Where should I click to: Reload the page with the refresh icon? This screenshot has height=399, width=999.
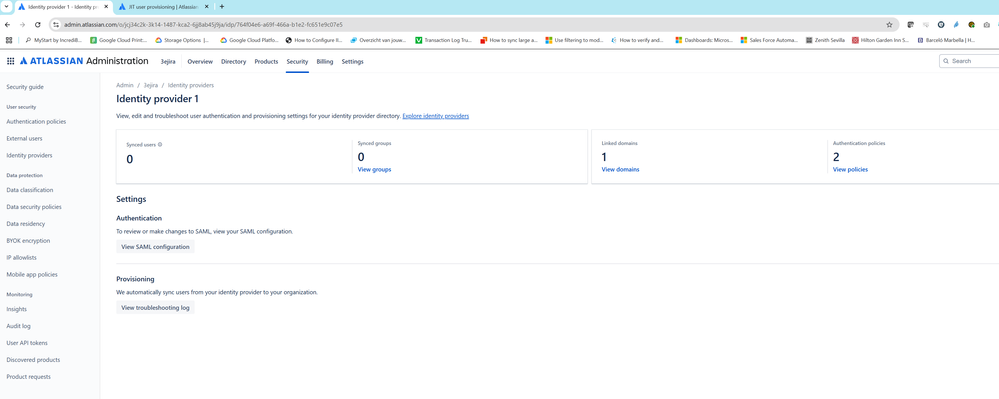pyautogui.click(x=38, y=24)
